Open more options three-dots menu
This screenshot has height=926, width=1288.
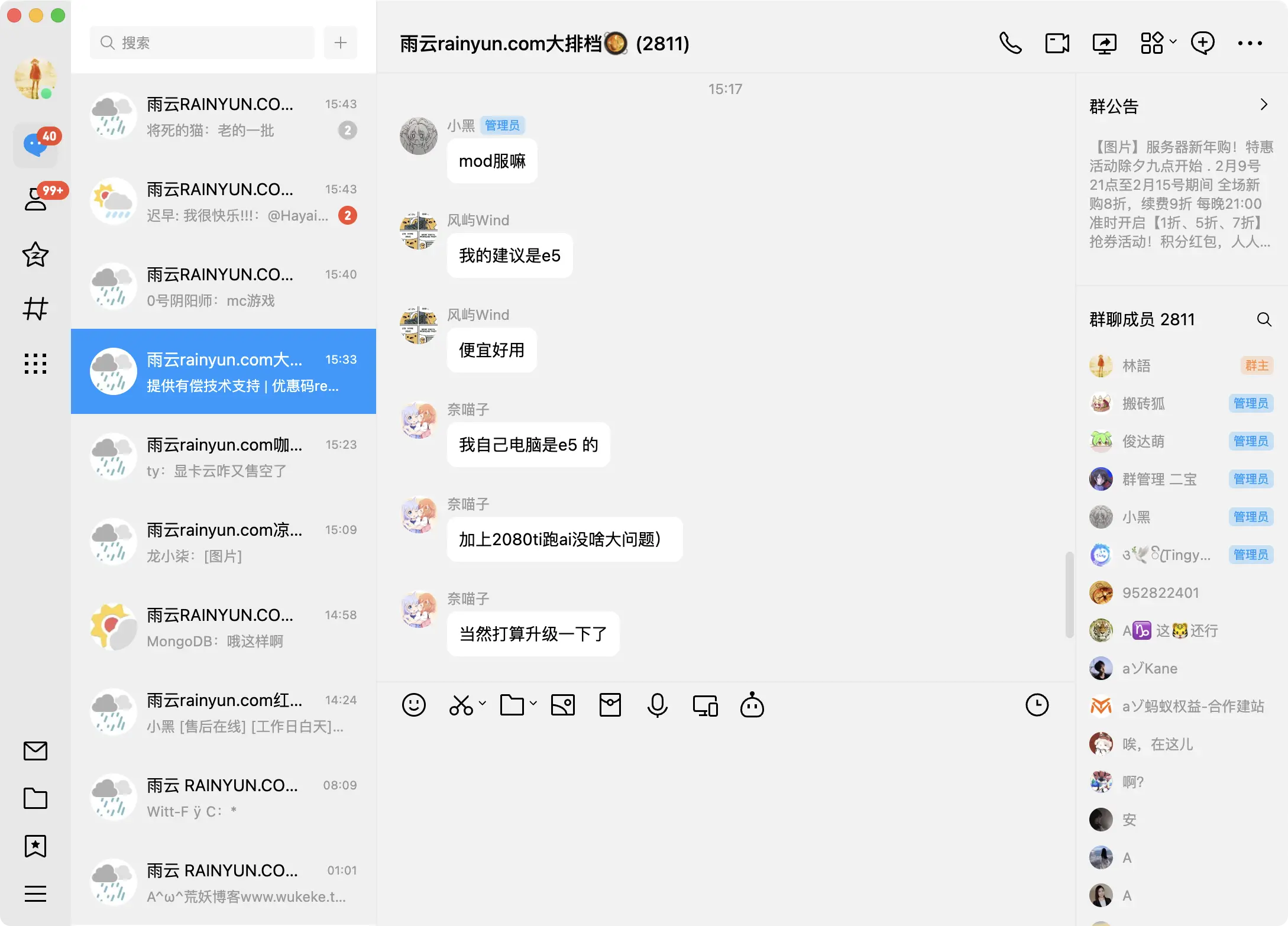[x=1250, y=43]
